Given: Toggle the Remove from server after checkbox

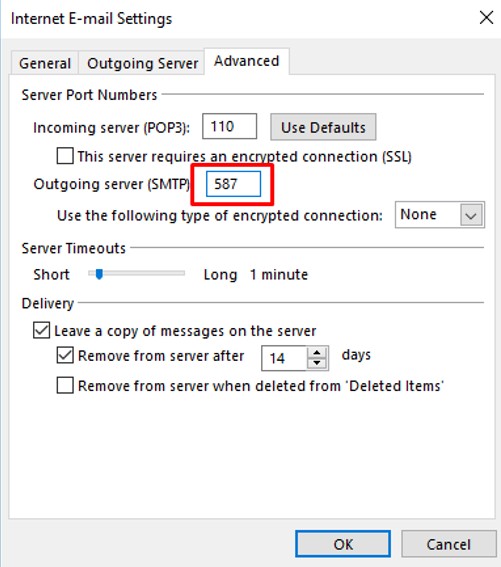Looking at the screenshot, I should tap(65, 355).
